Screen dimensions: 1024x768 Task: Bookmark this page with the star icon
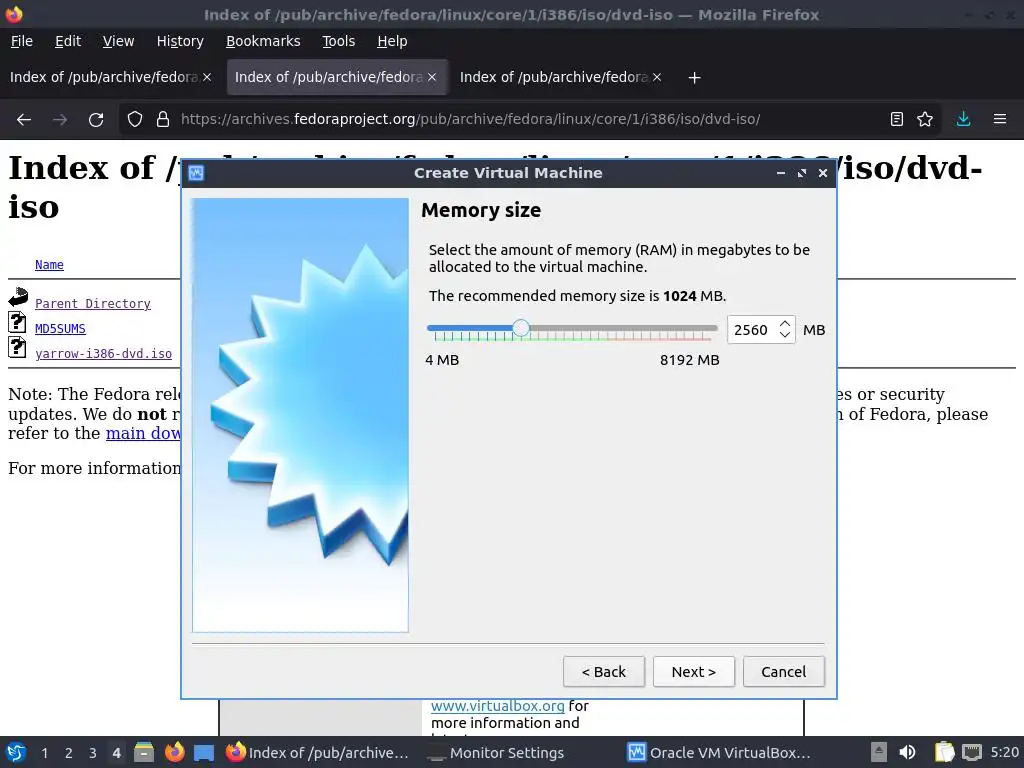click(925, 119)
